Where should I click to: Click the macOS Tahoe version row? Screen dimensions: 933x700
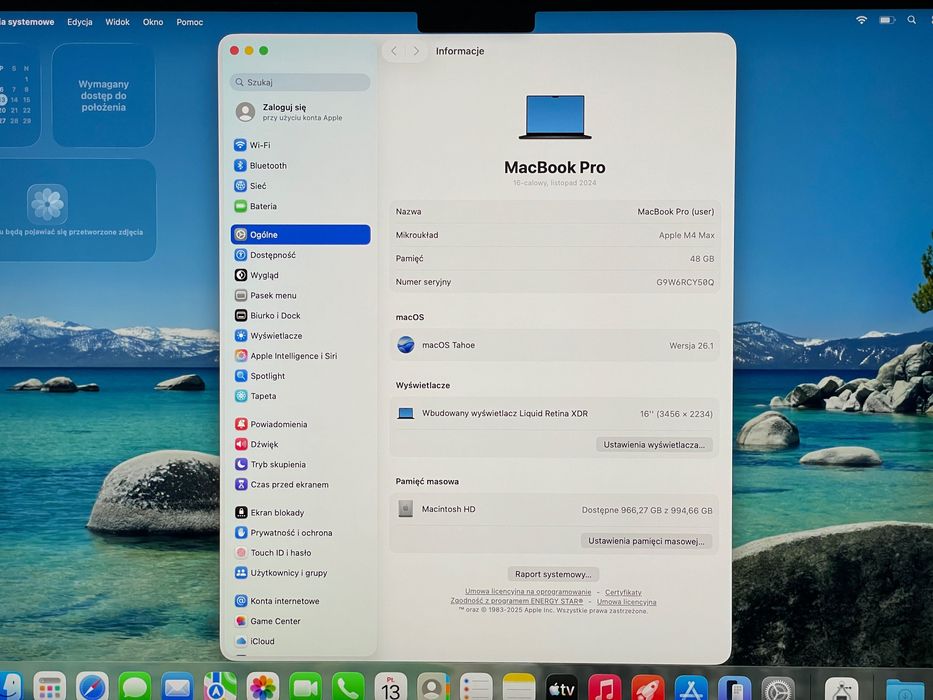click(555, 345)
